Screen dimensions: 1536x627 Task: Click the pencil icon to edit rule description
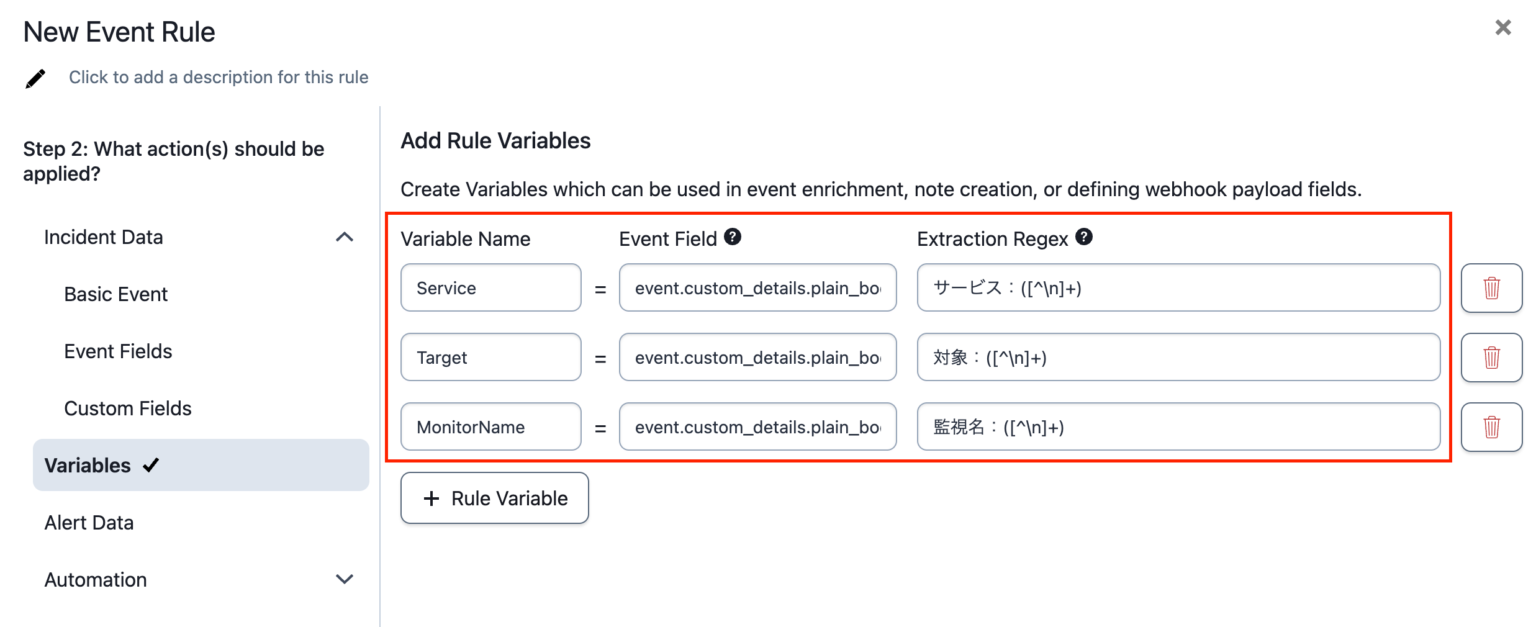(x=36, y=76)
